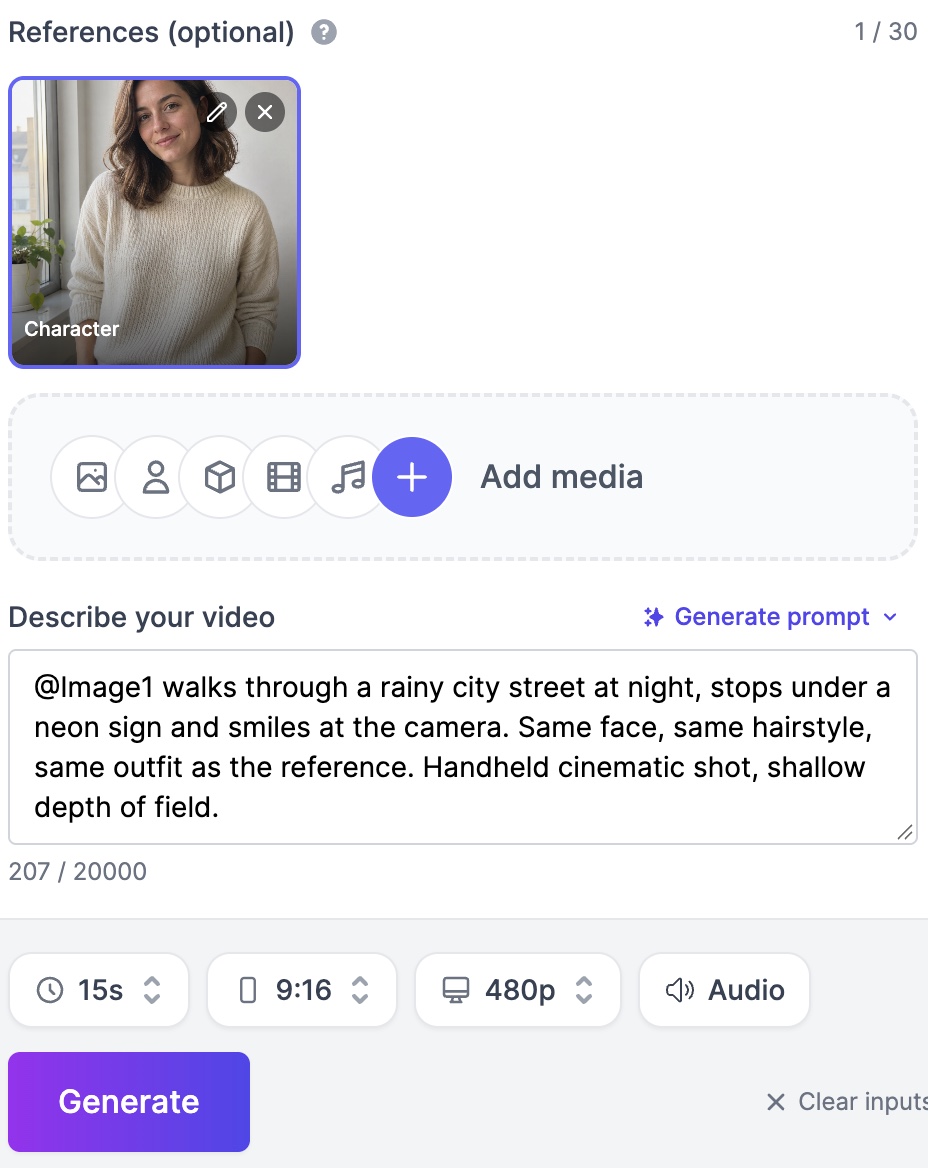Add an audio reference via music-note icon
Screen dimensions: 928x1168
click(348, 477)
